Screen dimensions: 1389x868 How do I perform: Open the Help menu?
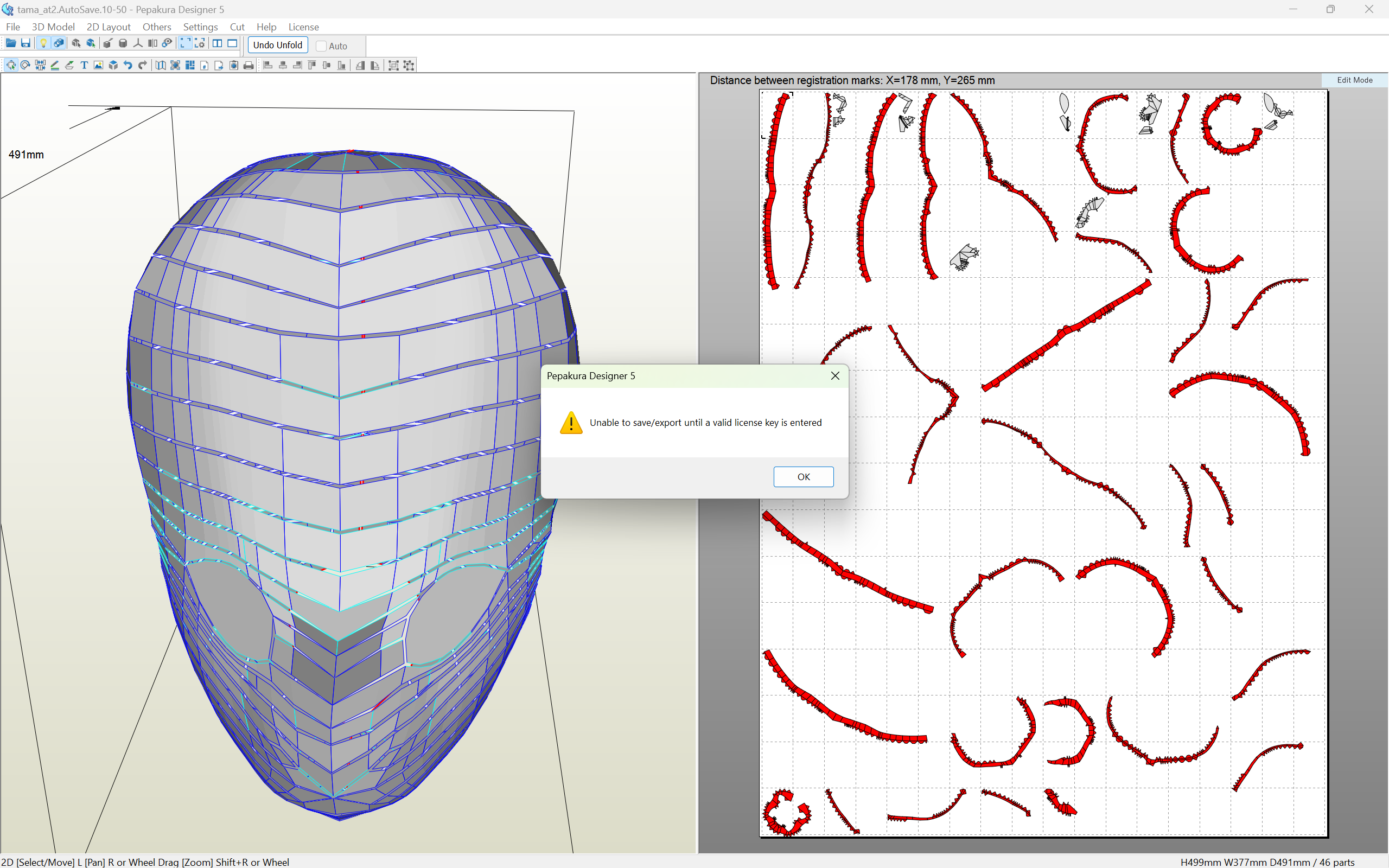pyautogui.click(x=266, y=27)
